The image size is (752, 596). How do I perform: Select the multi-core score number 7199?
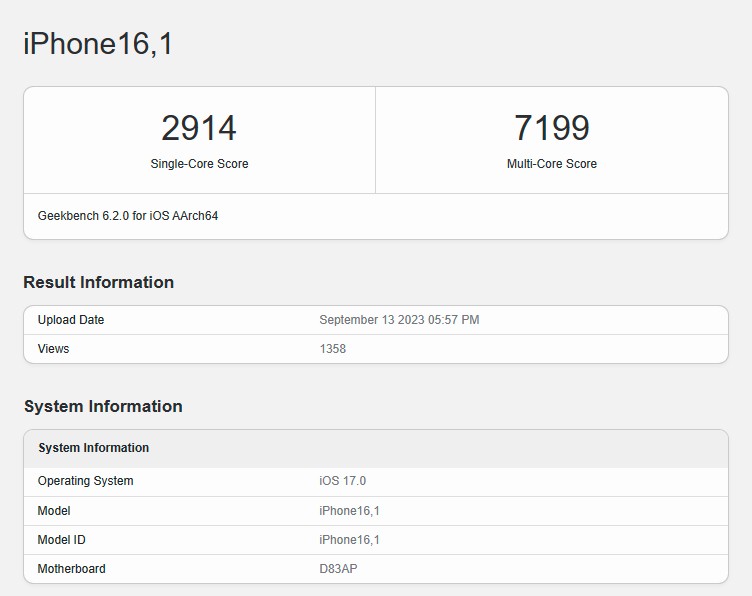pyautogui.click(x=551, y=128)
